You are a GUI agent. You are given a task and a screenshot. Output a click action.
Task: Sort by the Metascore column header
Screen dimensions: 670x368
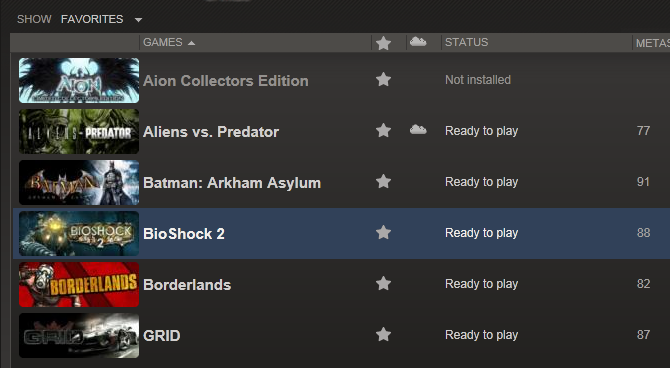(652, 43)
